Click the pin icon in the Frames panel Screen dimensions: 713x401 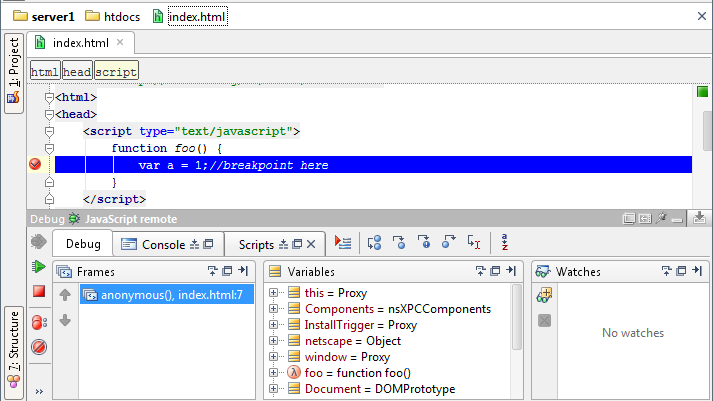tap(212, 271)
